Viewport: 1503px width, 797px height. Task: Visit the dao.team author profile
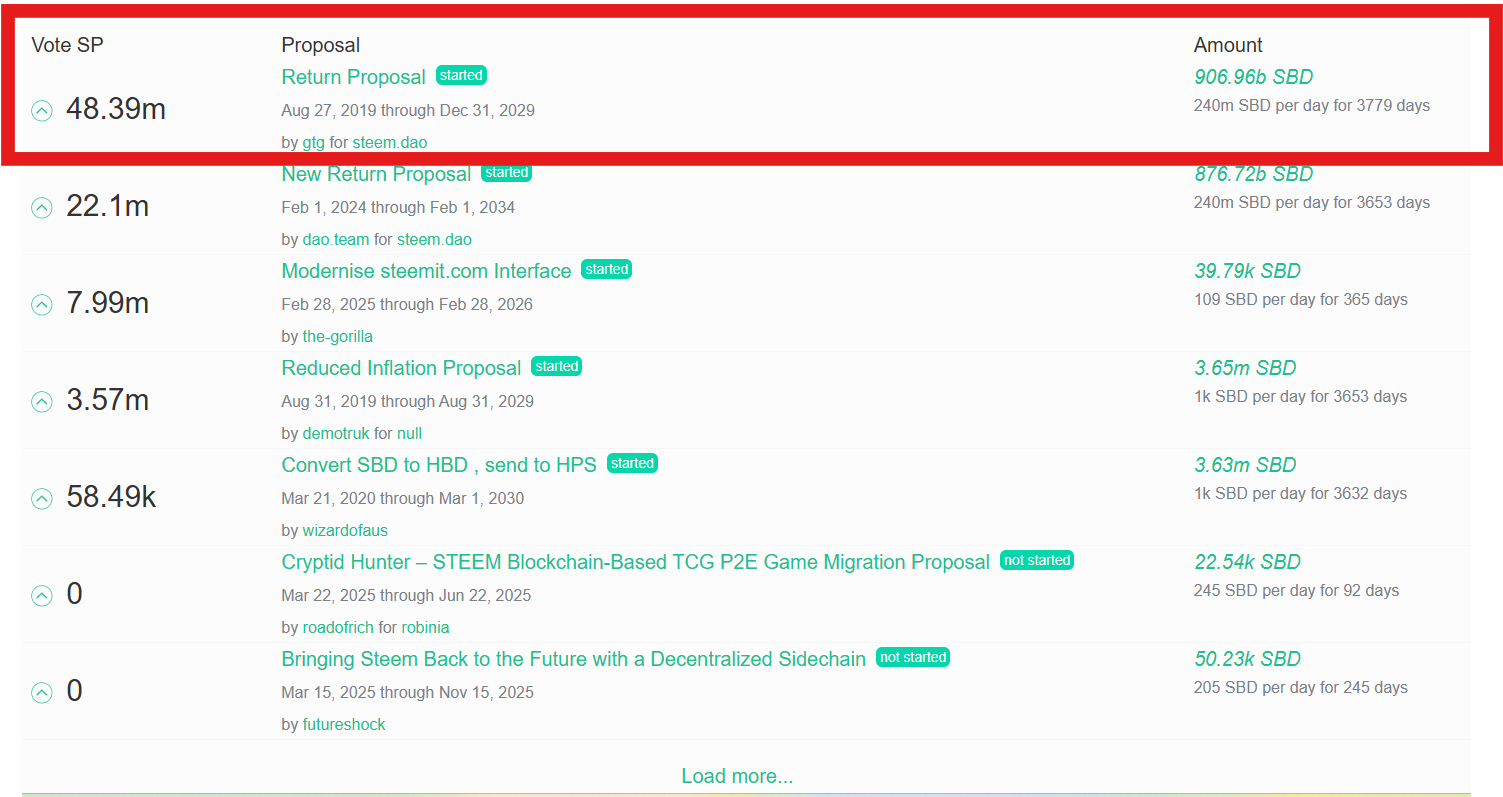coord(336,239)
